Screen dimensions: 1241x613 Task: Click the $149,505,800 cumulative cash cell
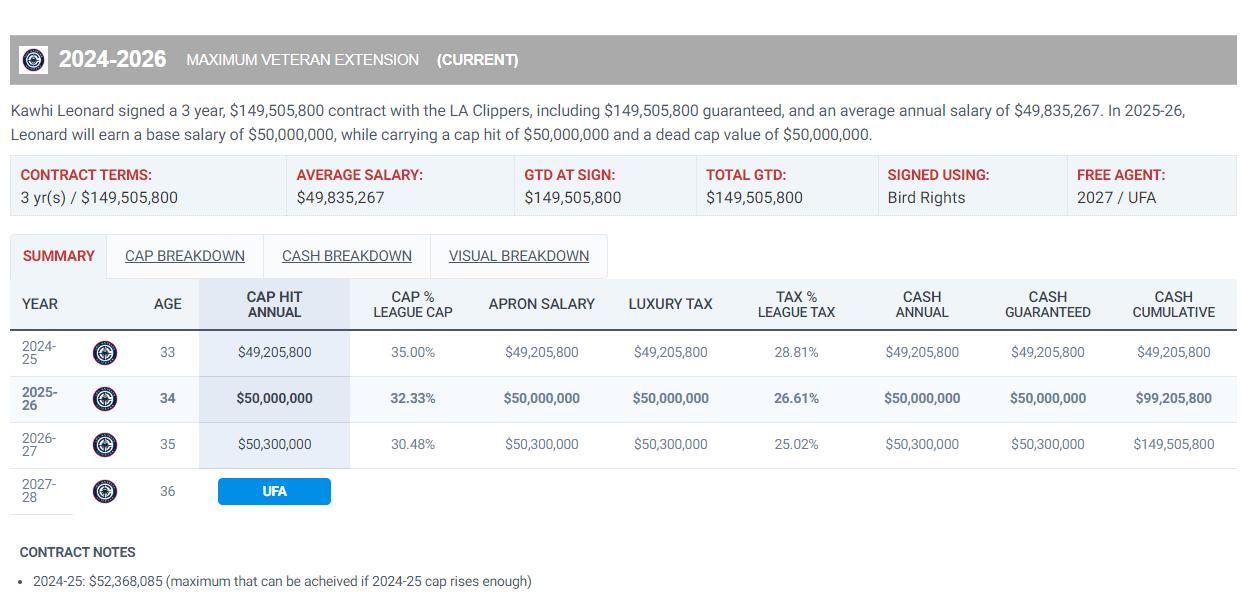(x=1174, y=444)
